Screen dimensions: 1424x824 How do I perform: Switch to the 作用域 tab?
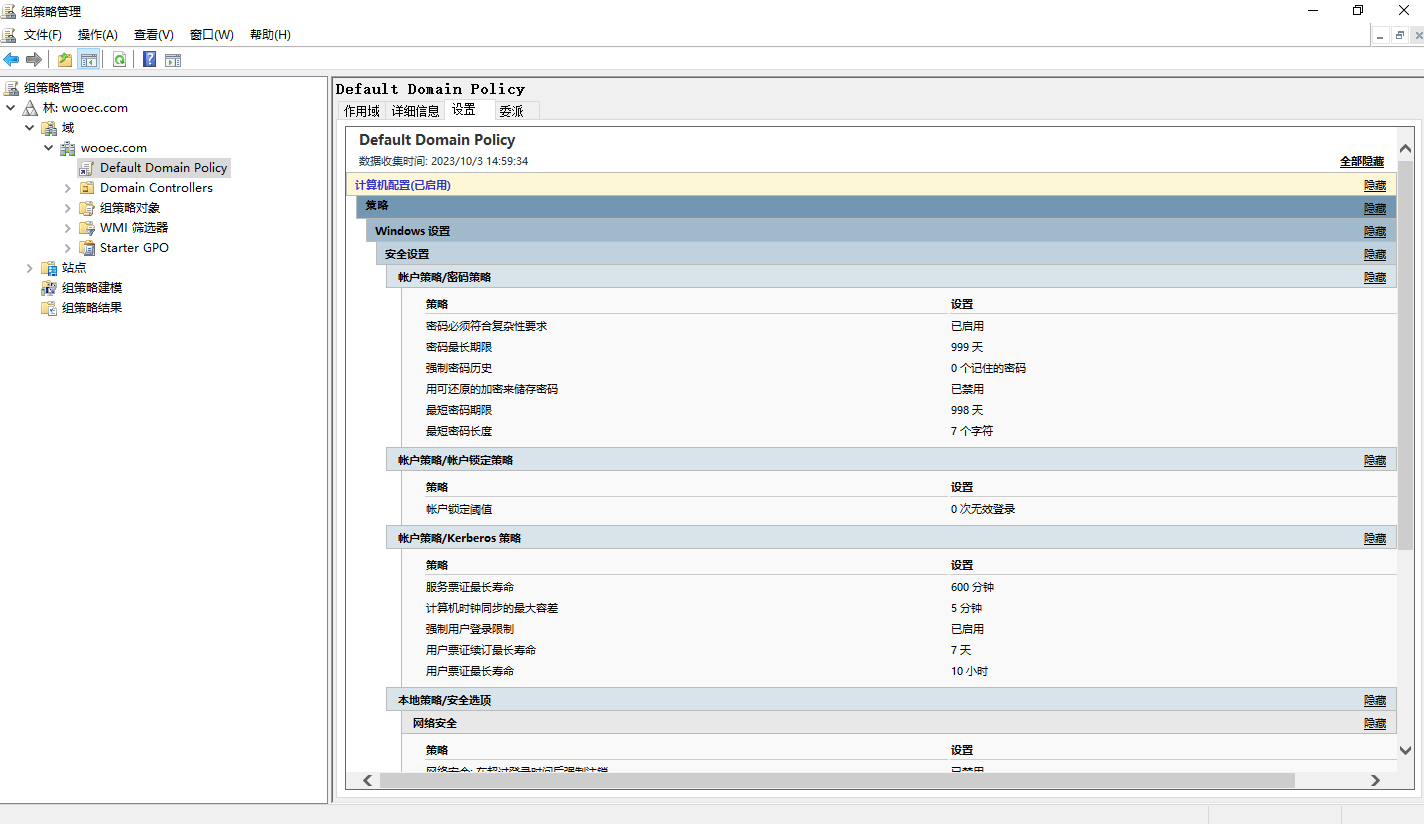click(362, 111)
